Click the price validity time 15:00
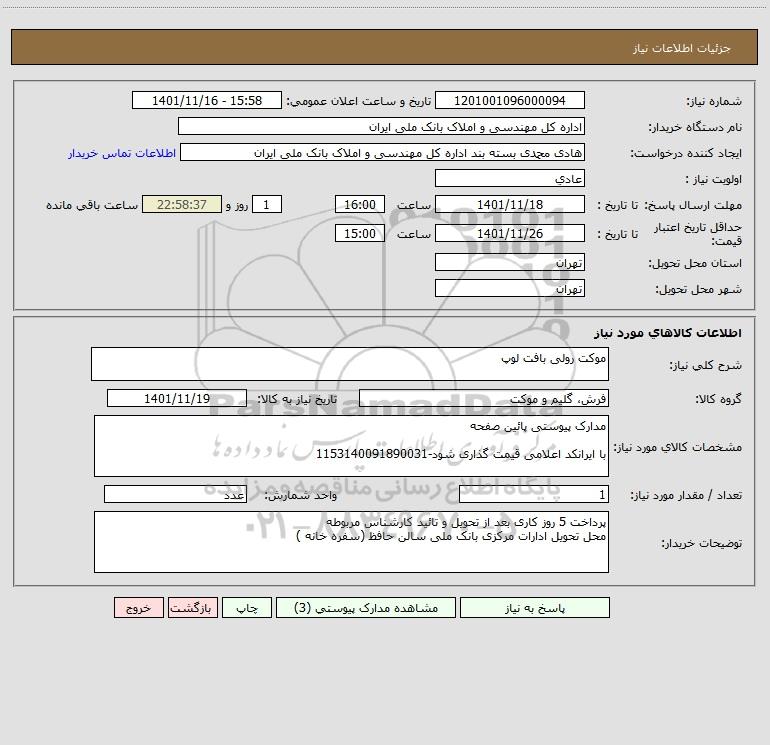 (359, 233)
